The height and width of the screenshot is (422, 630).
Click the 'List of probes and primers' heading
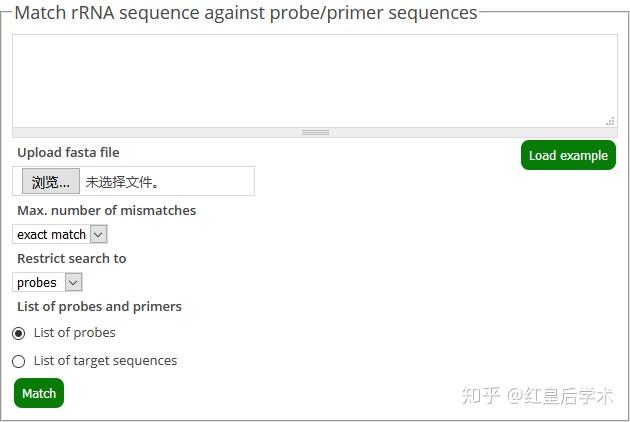99,306
